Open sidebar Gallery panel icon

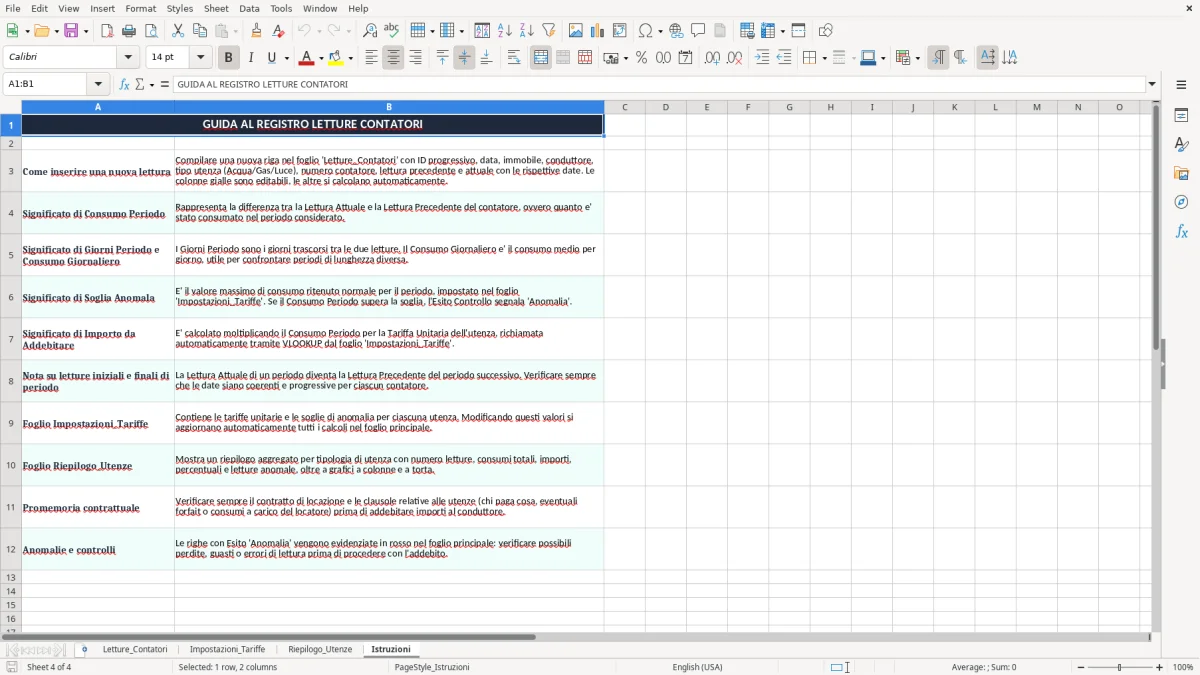[1181, 174]
